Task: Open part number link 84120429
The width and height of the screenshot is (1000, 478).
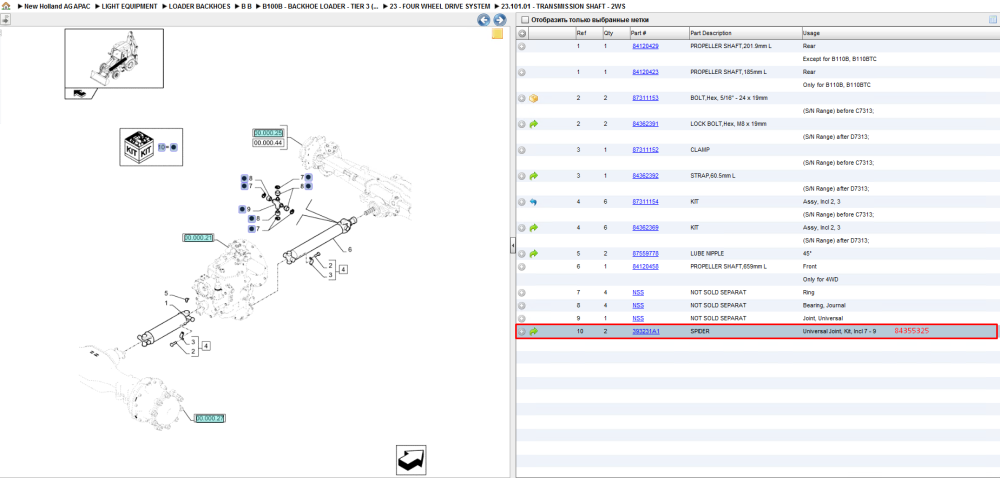Action: pos(645,47)
